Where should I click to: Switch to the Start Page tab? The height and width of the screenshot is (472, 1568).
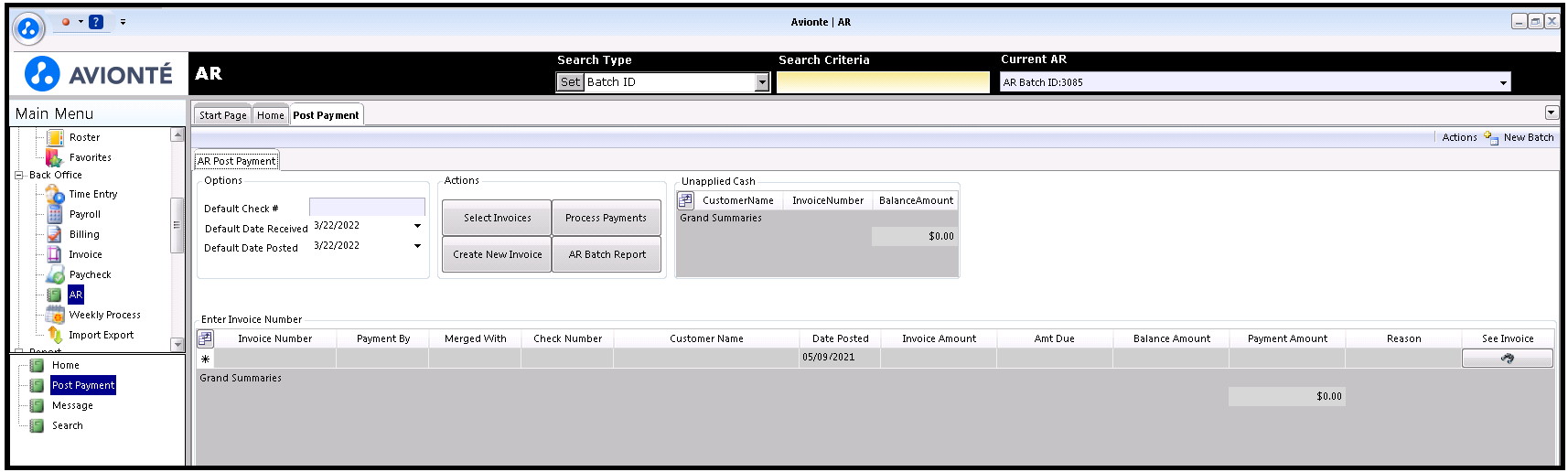pos(222,115)
